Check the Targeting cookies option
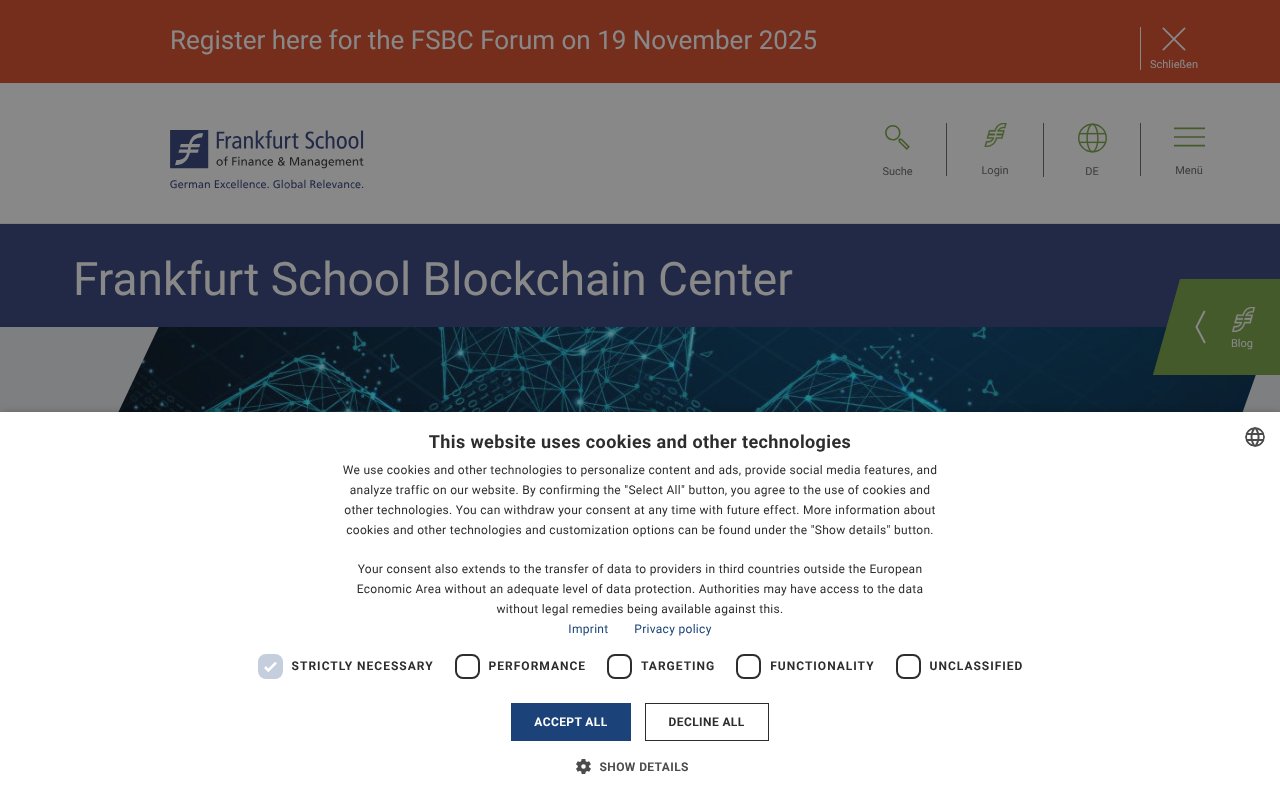The image size is (1280, 800). [620, 666]
